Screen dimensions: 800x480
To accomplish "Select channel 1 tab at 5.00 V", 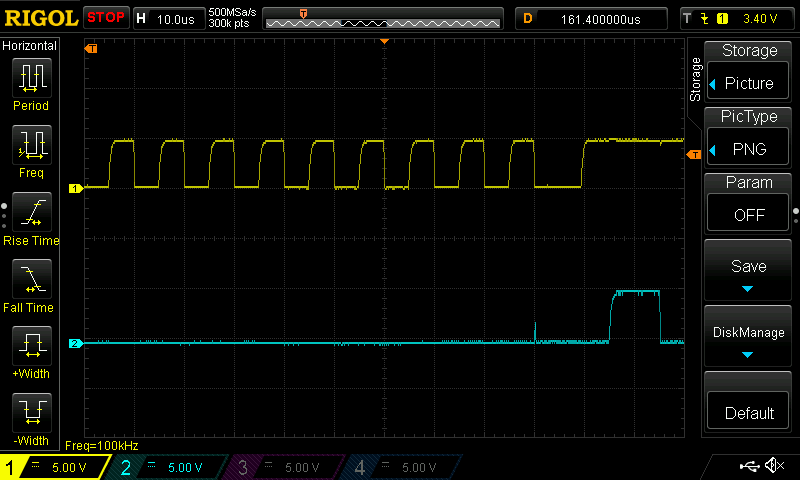I will 55,467.
